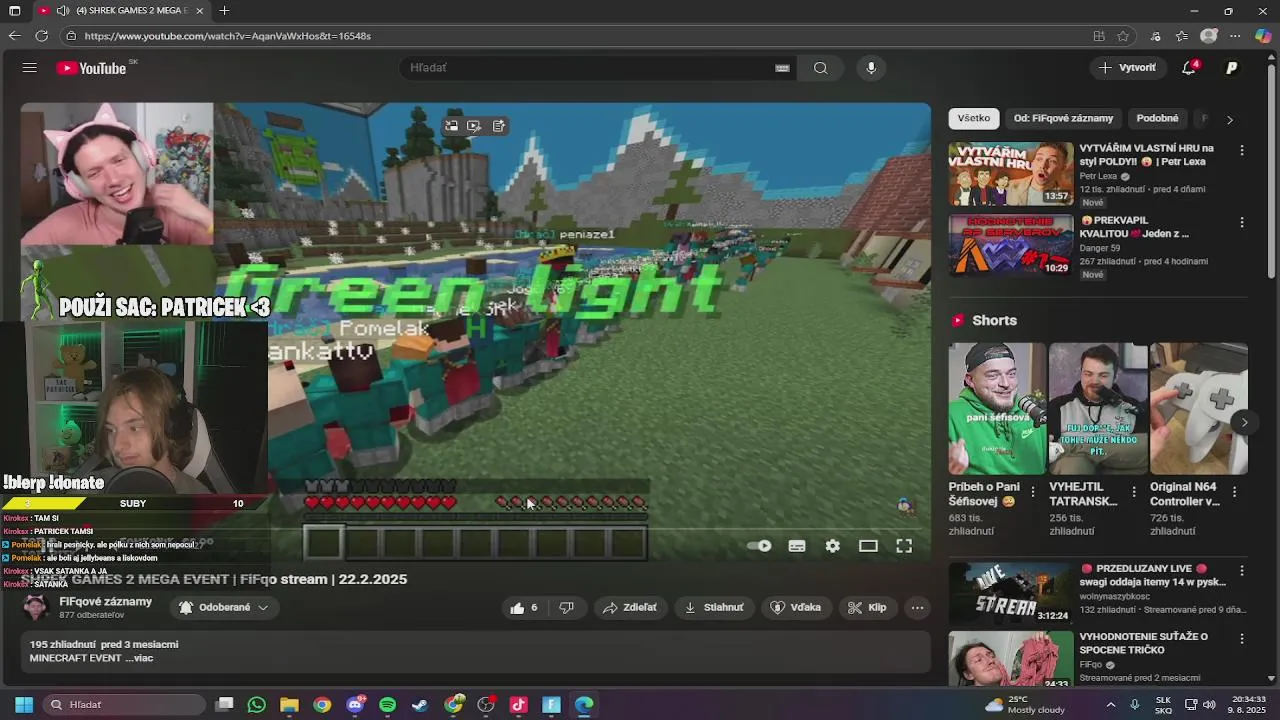Like the video
This screenshot has height=720, width=1280.
pyautogui.click(x=524, y=607)
